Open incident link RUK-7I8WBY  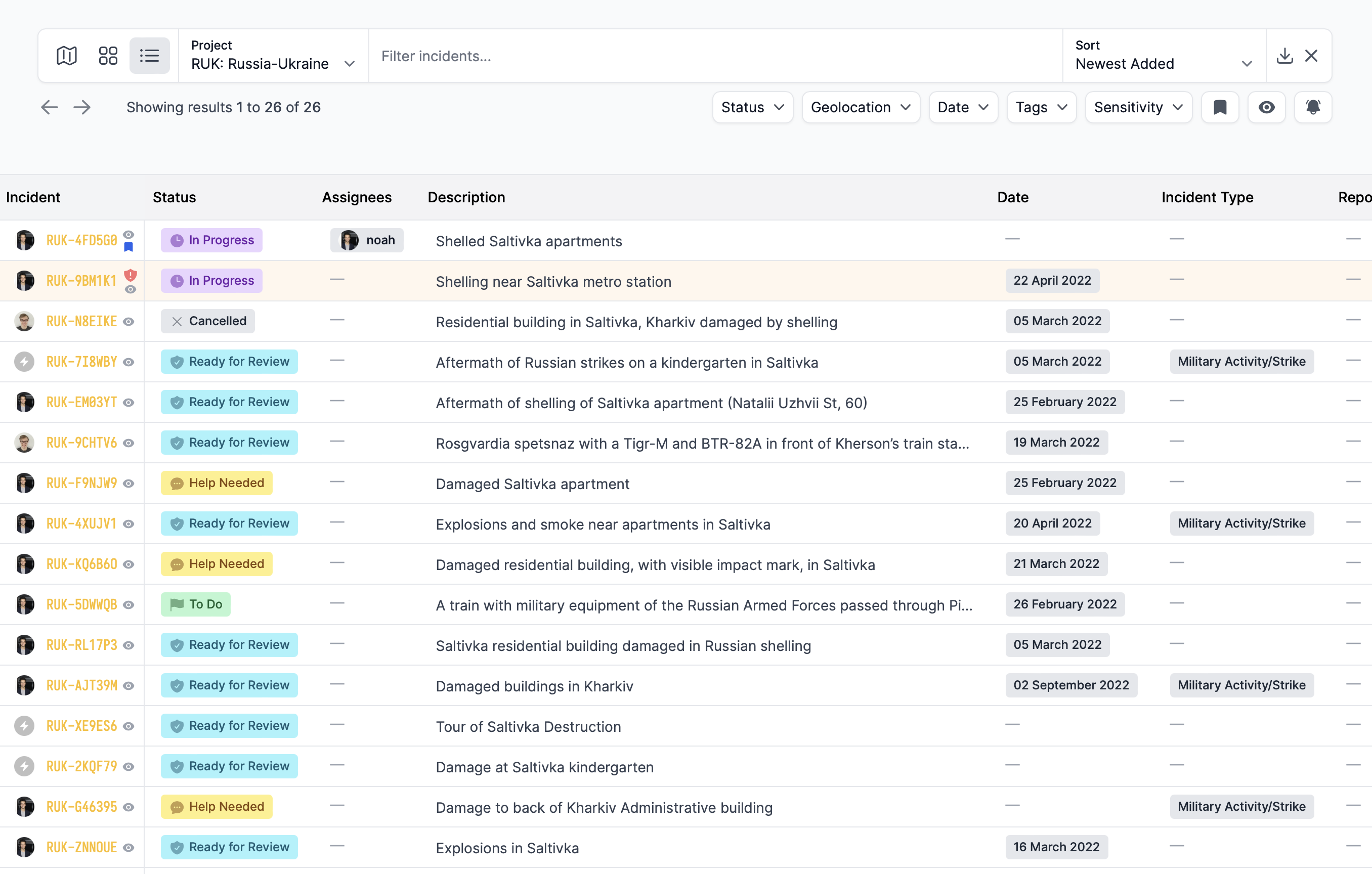(x=81, y=362)
